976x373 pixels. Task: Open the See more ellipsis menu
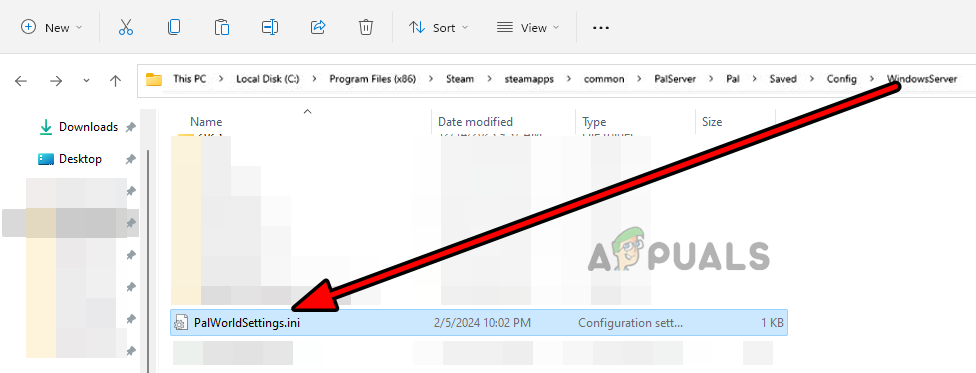click(x=601, y=27)
